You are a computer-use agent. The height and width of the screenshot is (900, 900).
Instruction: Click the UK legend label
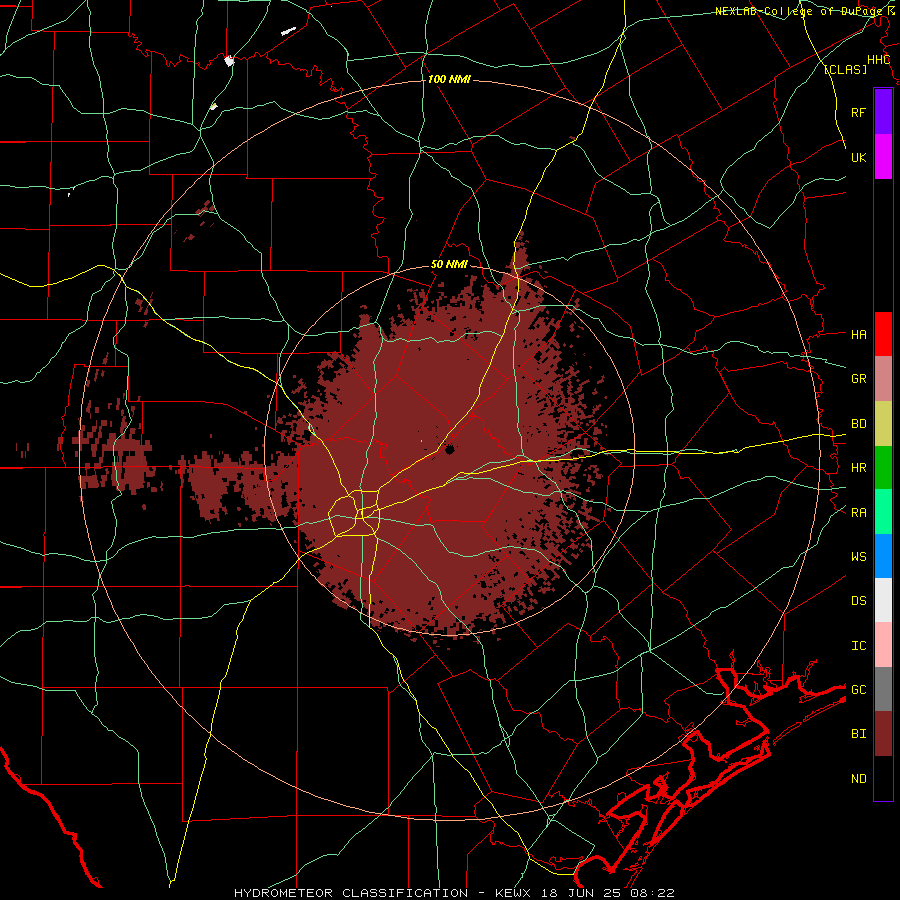point(858,157)
